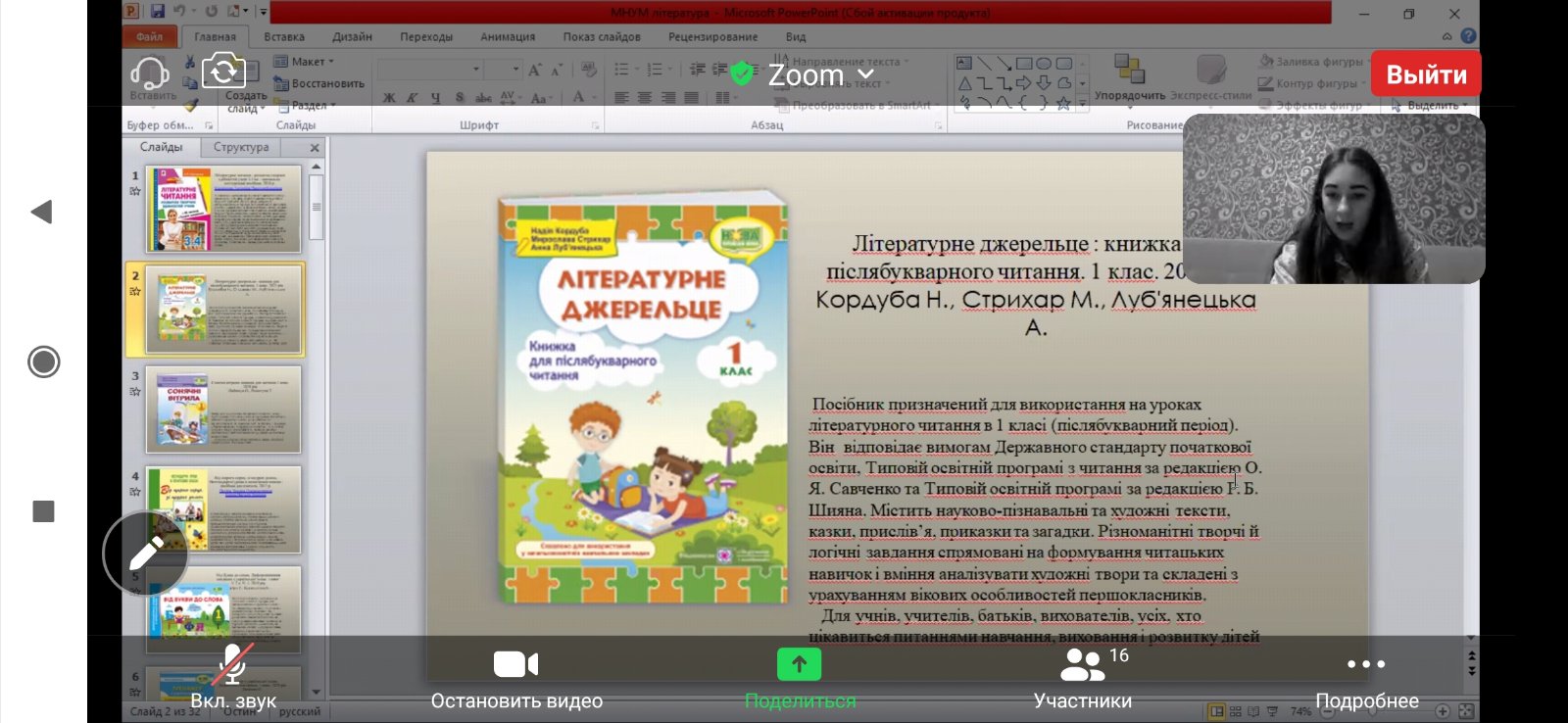The width and height of the screenshot is (1568, 723).
Task: Click the Экспресс-стили quick styles button
Action: pyautogui.click(x=1211, y=77)
